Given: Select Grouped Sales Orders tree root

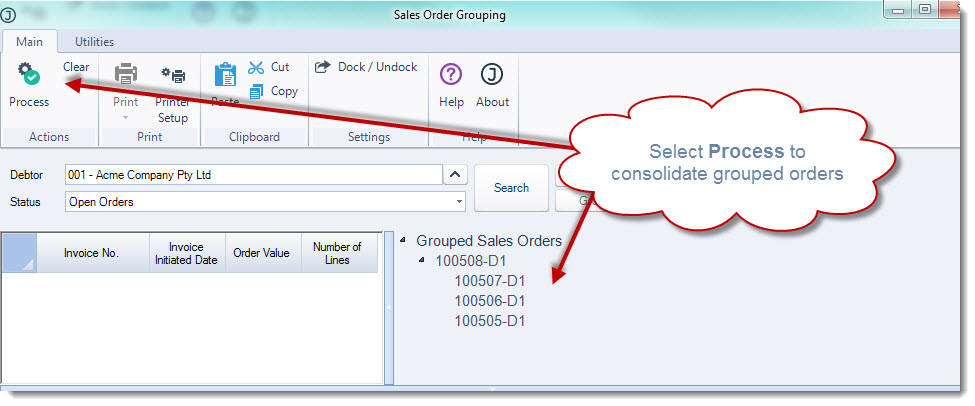Looking at the screenshot, I should [x=489, y=241].
